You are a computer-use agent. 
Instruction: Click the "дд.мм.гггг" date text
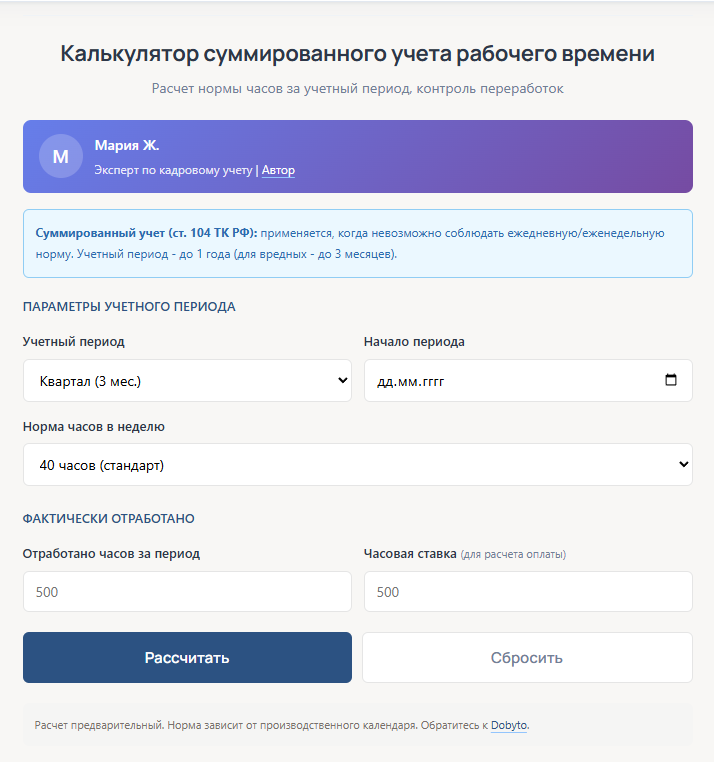point(410,381)
